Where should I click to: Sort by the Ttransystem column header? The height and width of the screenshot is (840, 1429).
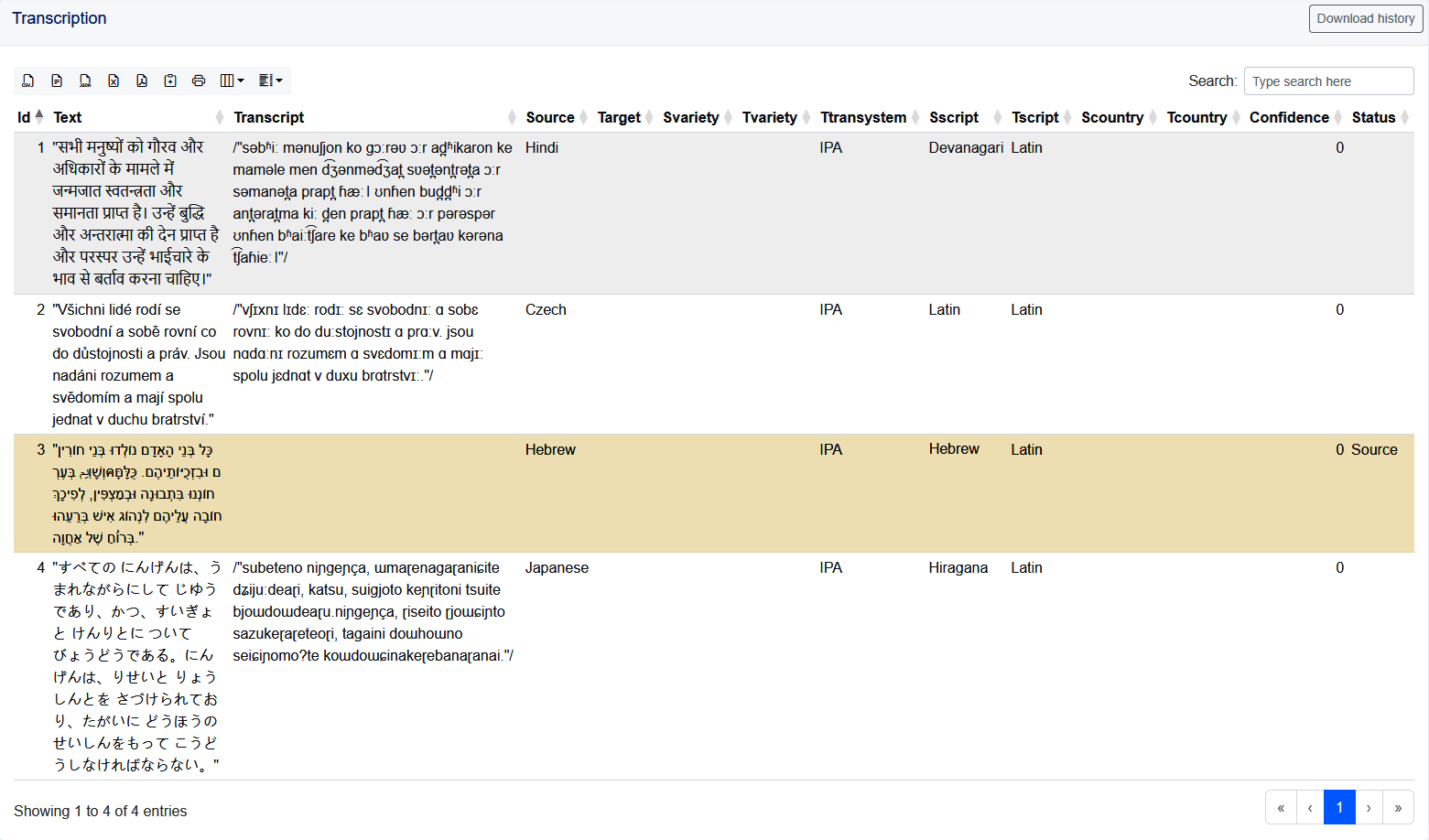pyautogui.click(x=869, y=117)
